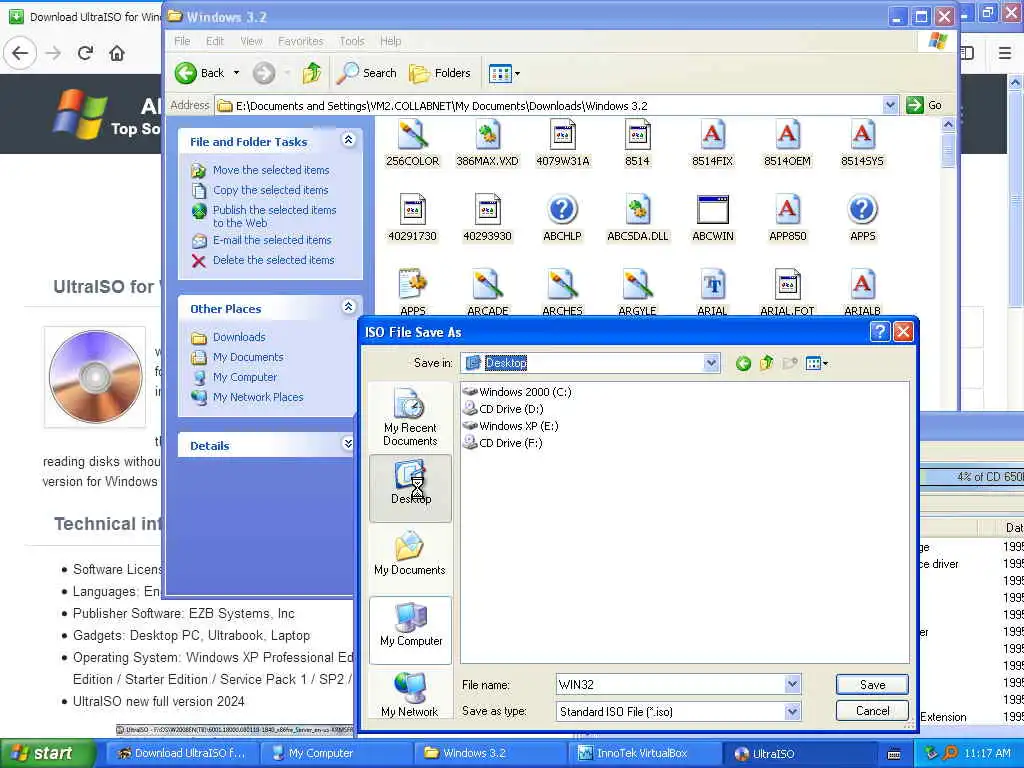Image resolution: width=1024 pixels, height=768 pixels.
Task: Open My Network place in Save dialog
Action: point(410,695)
